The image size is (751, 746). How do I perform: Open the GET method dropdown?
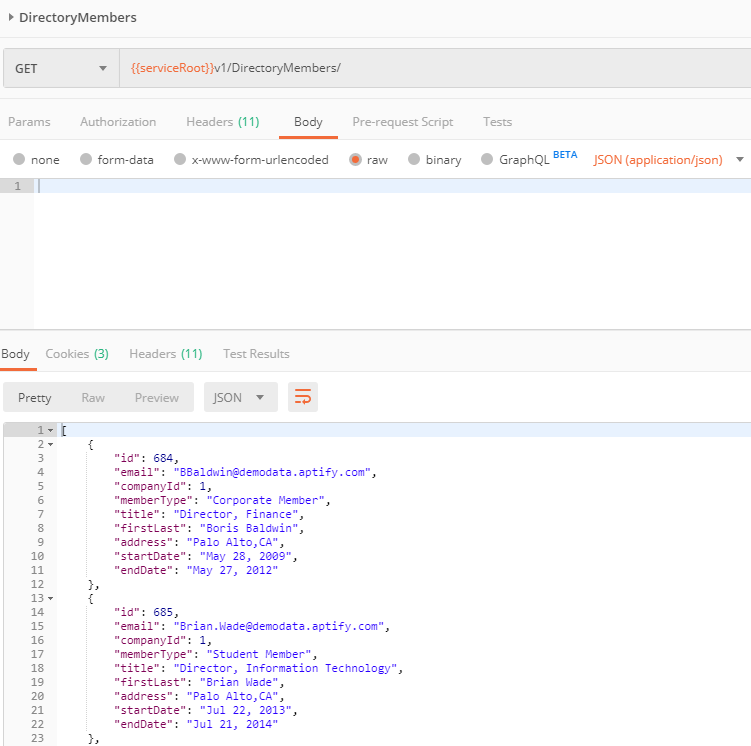coord(61,68)
